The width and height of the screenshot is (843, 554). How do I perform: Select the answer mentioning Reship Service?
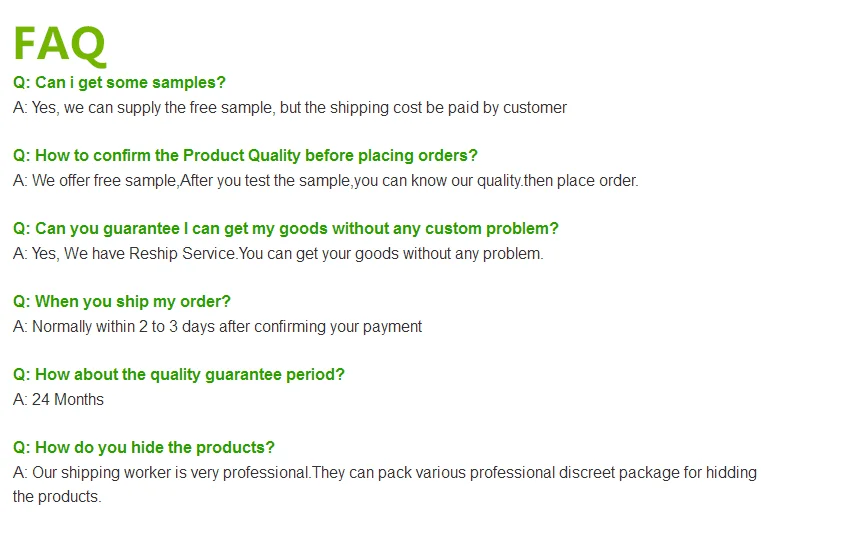click(278, 254)
